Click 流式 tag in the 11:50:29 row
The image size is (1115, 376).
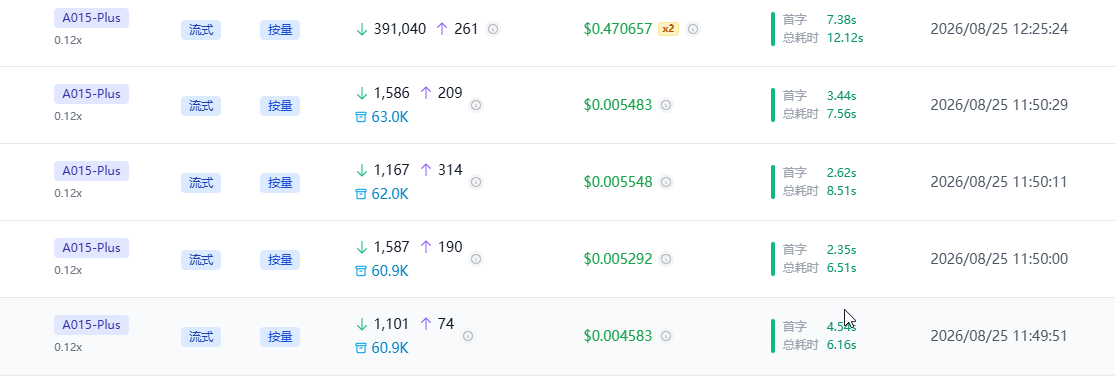pos(201,106)
